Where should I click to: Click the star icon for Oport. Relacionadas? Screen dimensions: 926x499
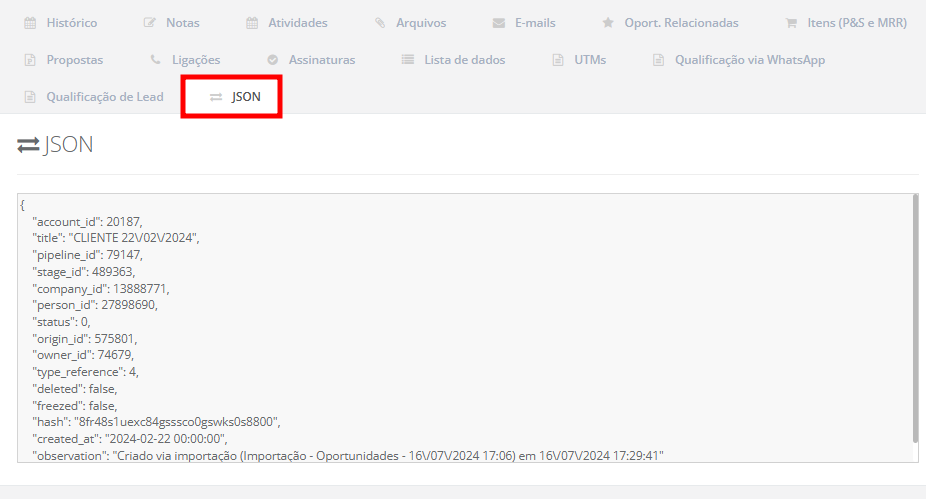[608, 22]
